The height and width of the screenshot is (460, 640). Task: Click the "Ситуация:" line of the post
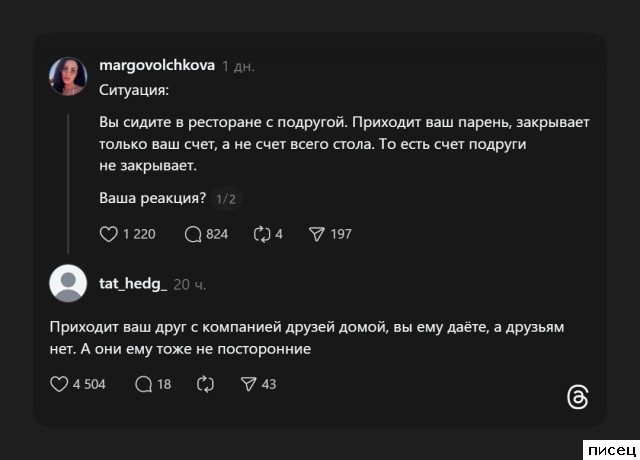click(134, 90)
